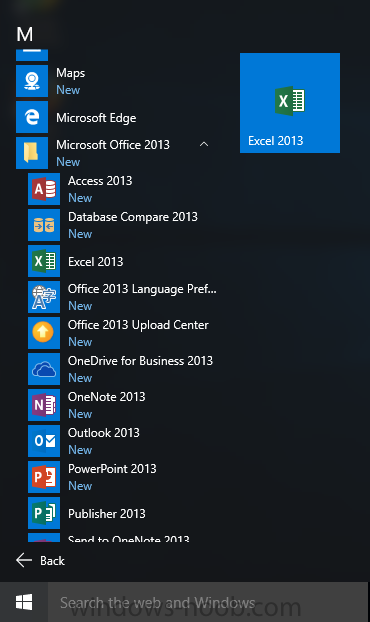Screen dimensions: 370x622
Task: Click the Search the web and Windows box
Action: tap(208, 602)
